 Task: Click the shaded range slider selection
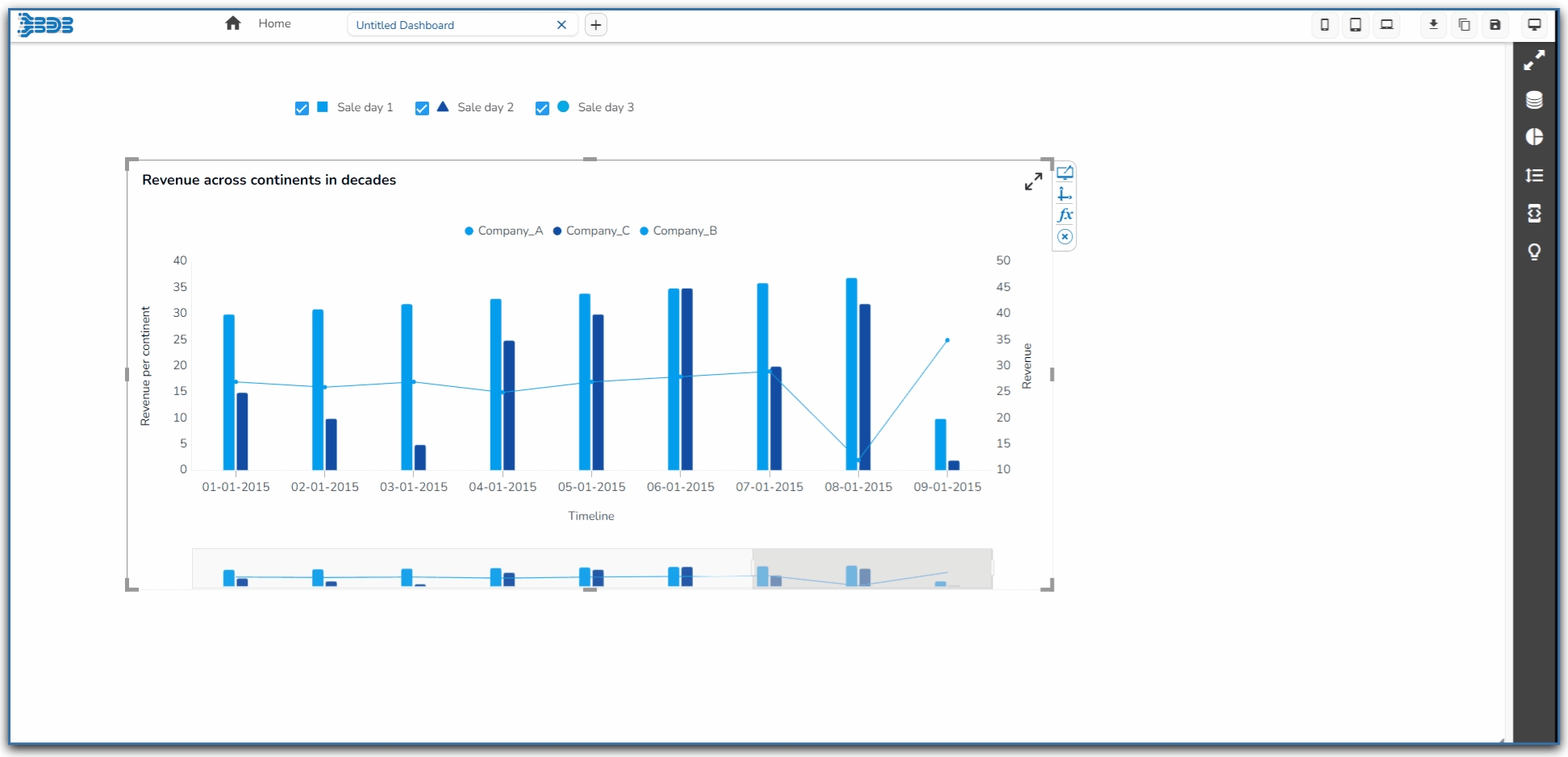click(x=872, y=568)
